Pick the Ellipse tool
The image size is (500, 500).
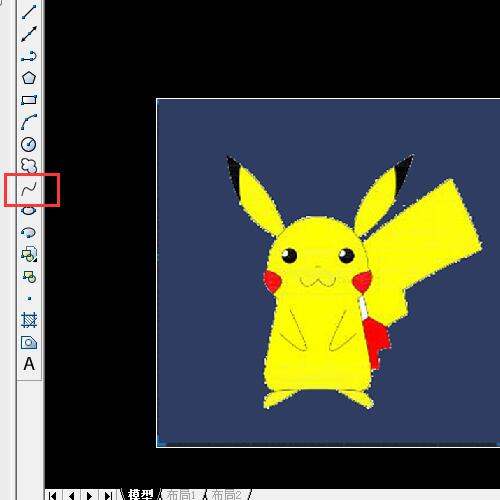pos(29,211)
